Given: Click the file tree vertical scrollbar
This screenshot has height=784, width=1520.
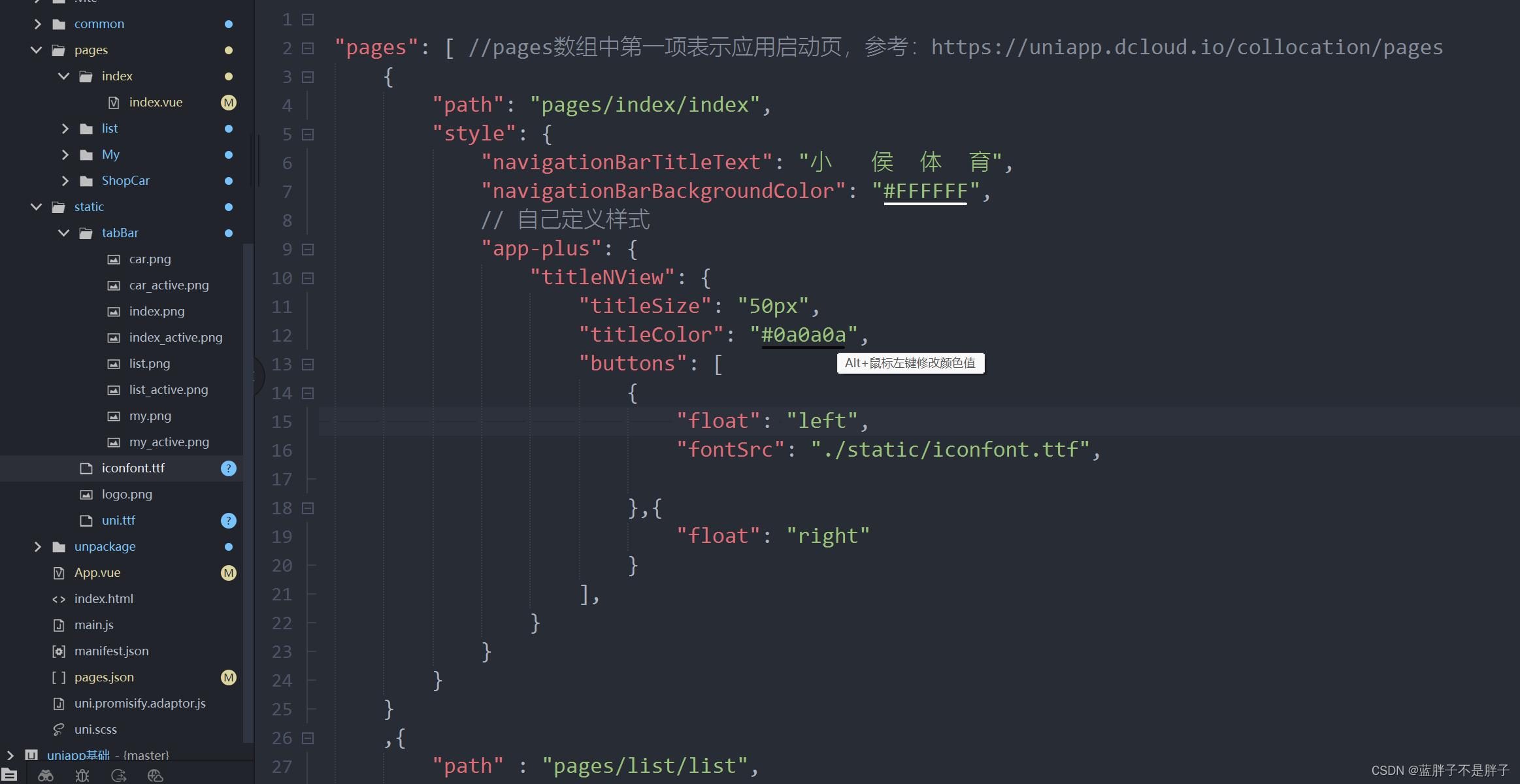Looking at the screenshot, I should [x=248, y=493].
